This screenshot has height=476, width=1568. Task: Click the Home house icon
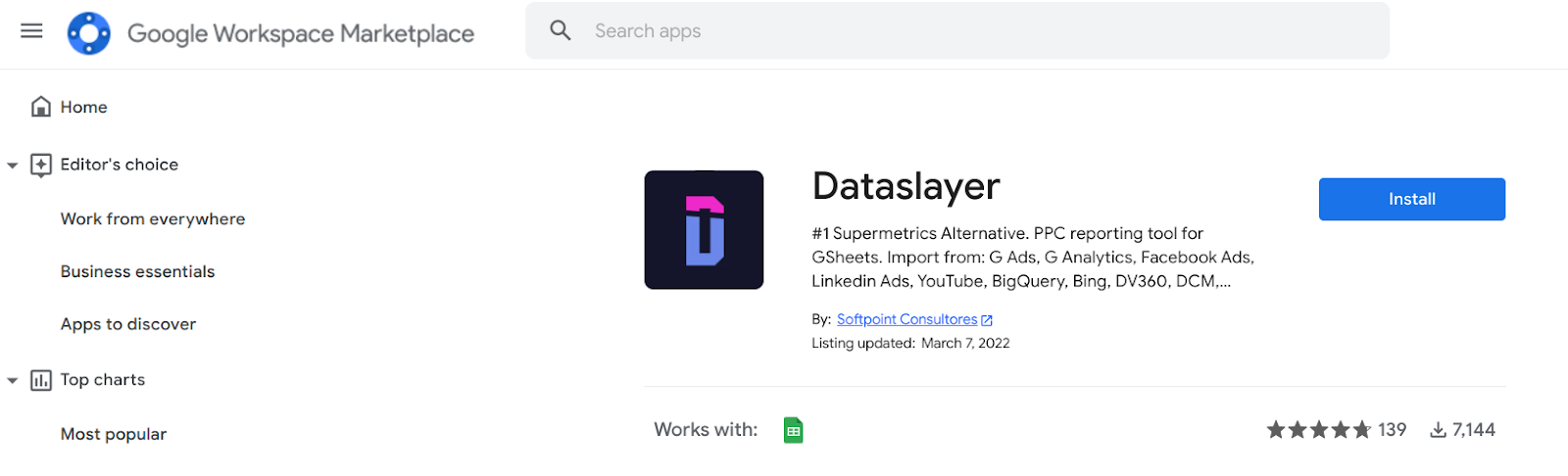[41, 107]
